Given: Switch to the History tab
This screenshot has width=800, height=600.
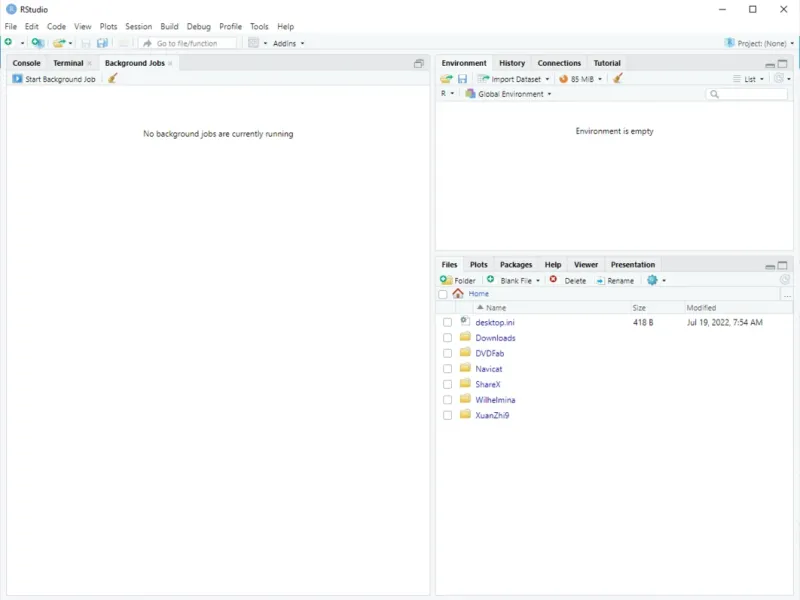Looking at the screenshot, I should point(512,63).
